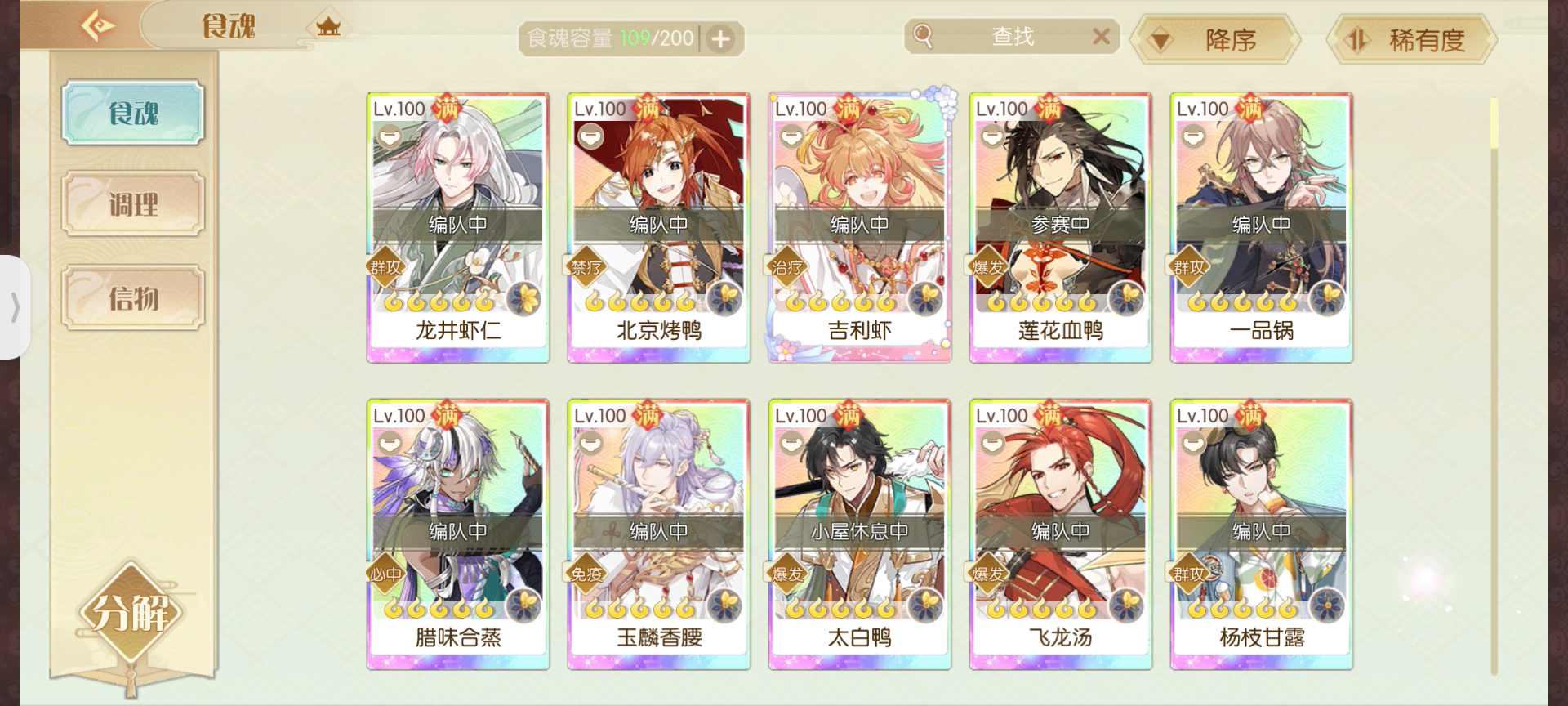Image resolution: width=1568 pixels, height=706 pixels.
Task: Switch to the 食魂 tab
Action: pyautogui.click(x=133, y=113)
